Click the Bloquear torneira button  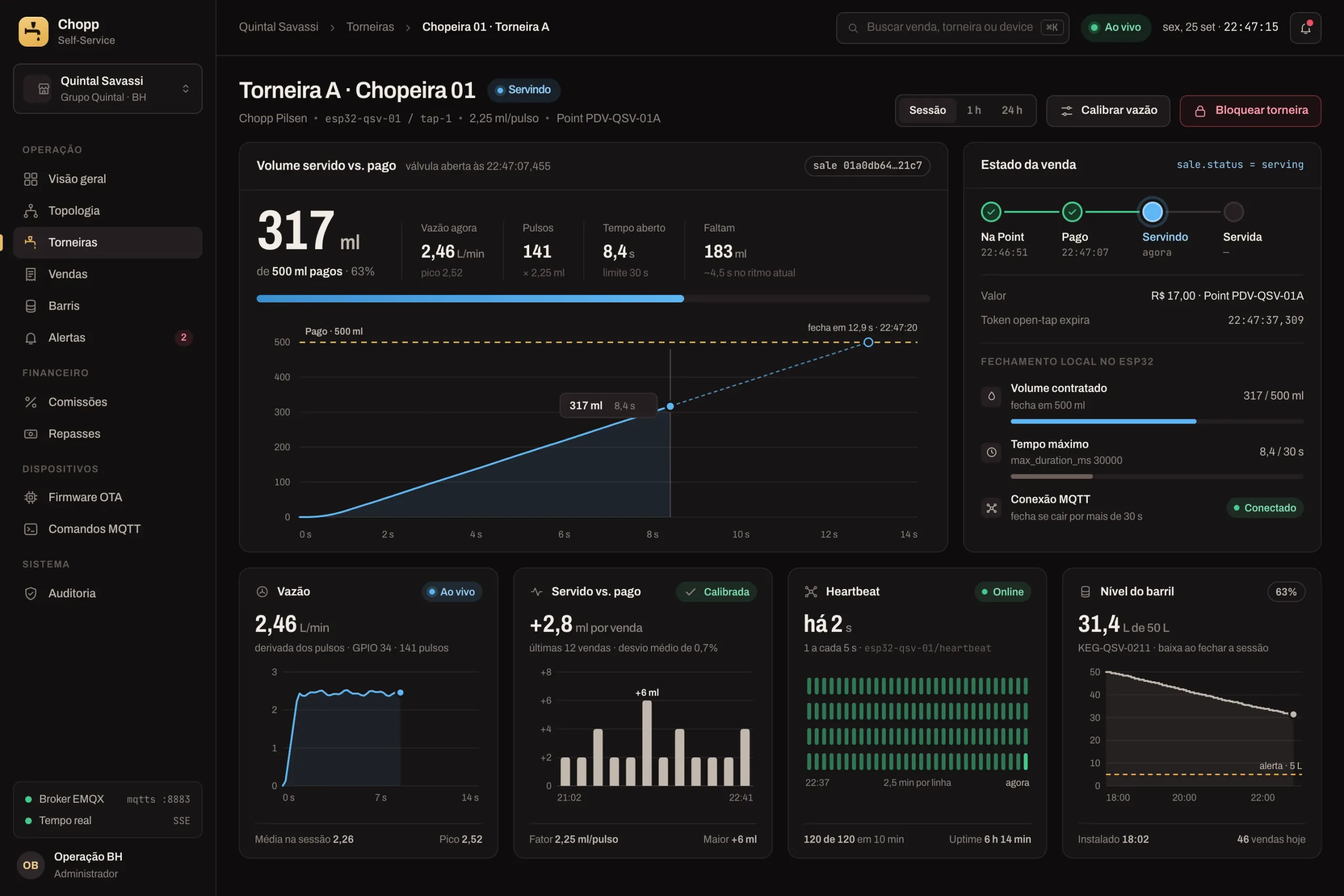pos(1250,110)
